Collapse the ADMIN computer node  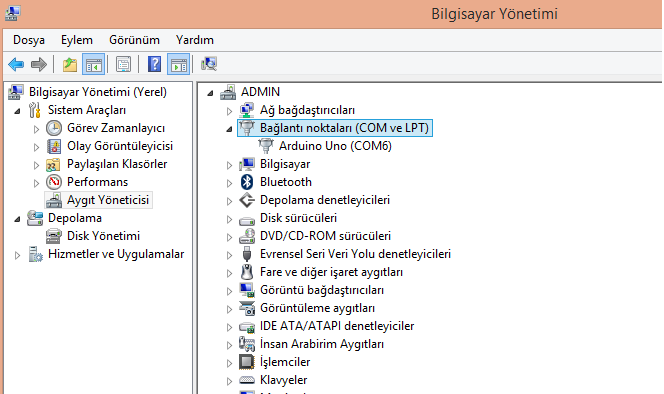click(x=210, y=93)
